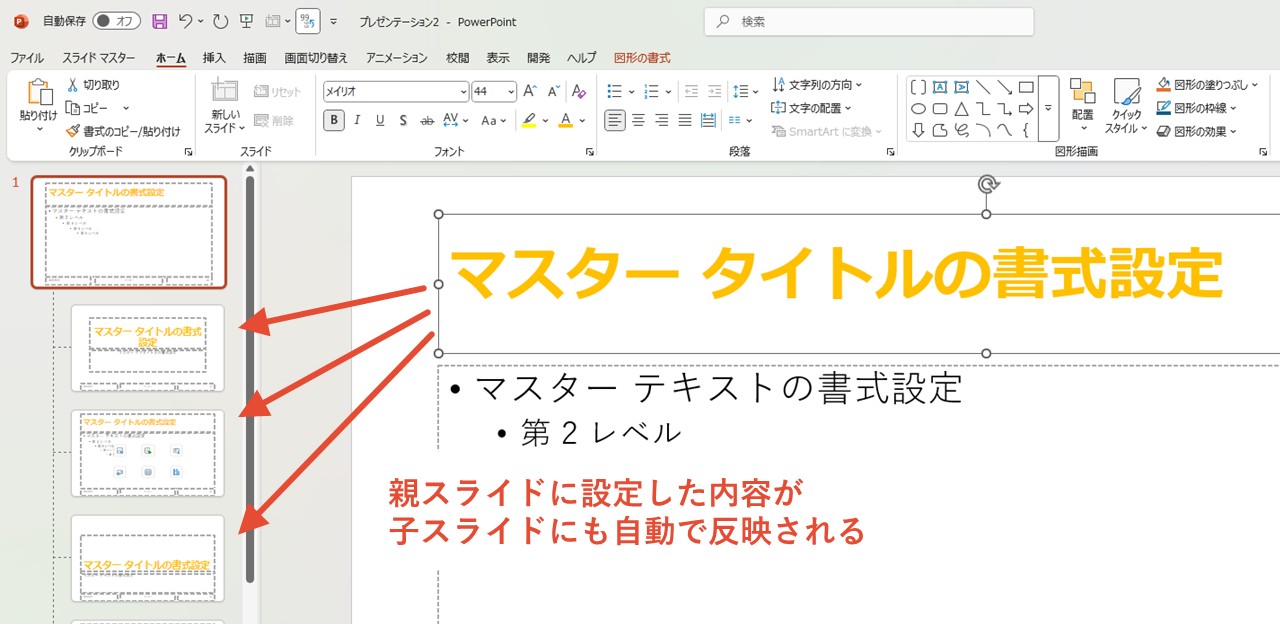1280x624 pixels.
Task: Apply text shadow with the S icon
Action: coord(403,120)
